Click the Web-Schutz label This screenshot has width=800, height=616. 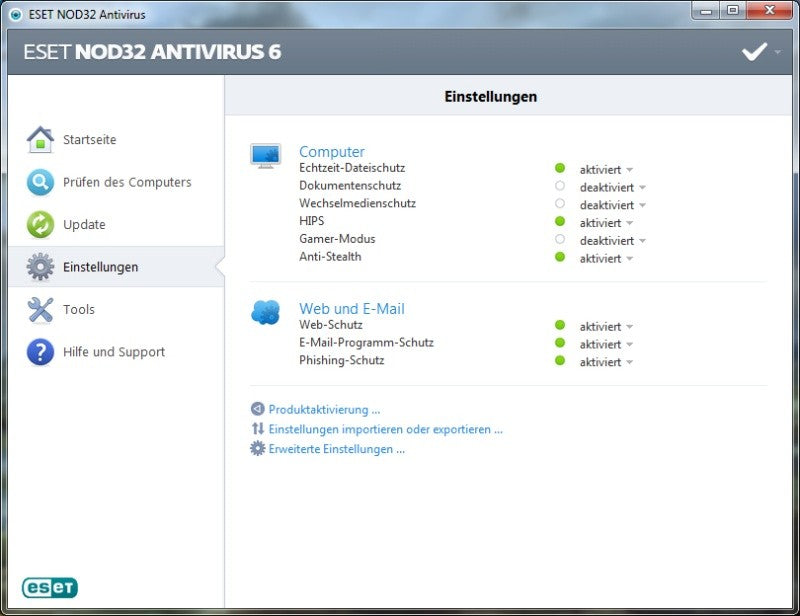[331, 325]
